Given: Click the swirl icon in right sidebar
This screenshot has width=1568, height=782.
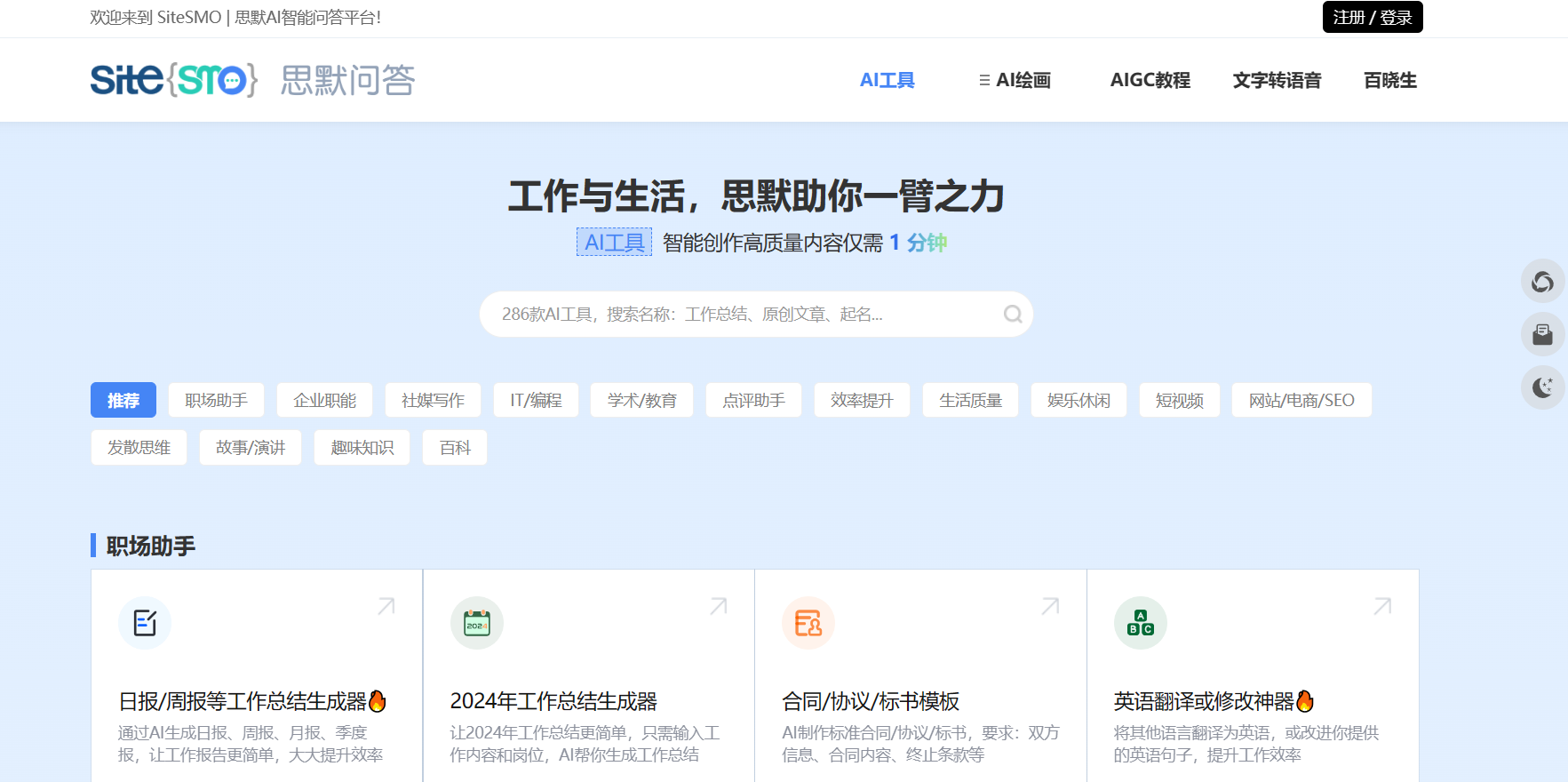Looking at the screenshot, I should pyautogui.click(x=1542, y=282).
